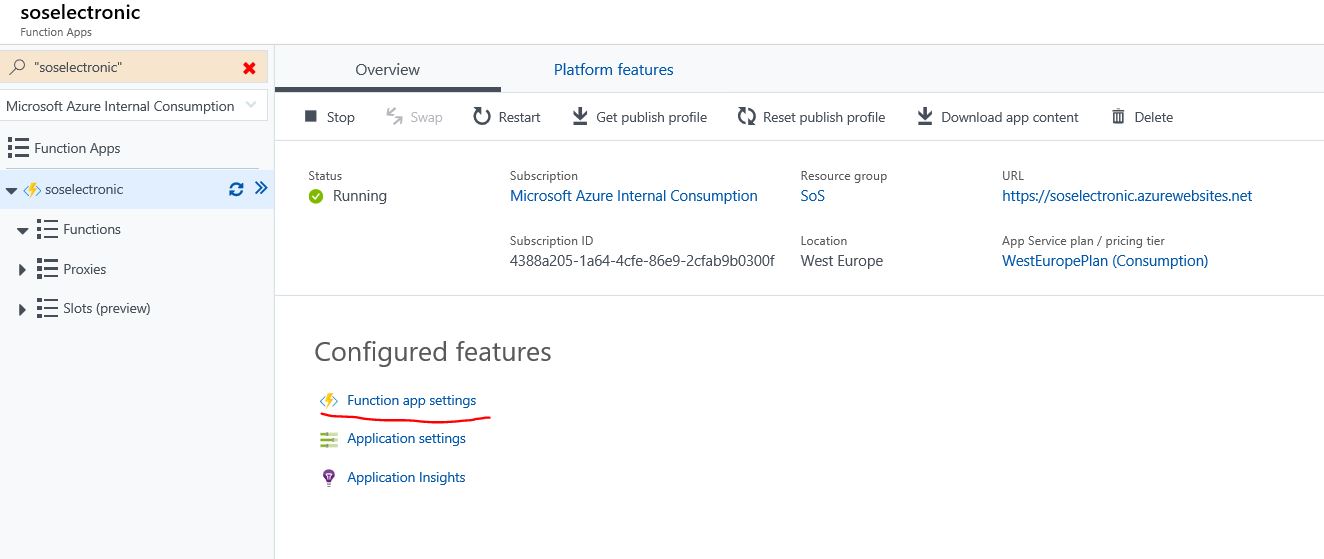Open the subscription filter dropdown
The width and height of the screenshot is (1324, 559).
(134, 106)
